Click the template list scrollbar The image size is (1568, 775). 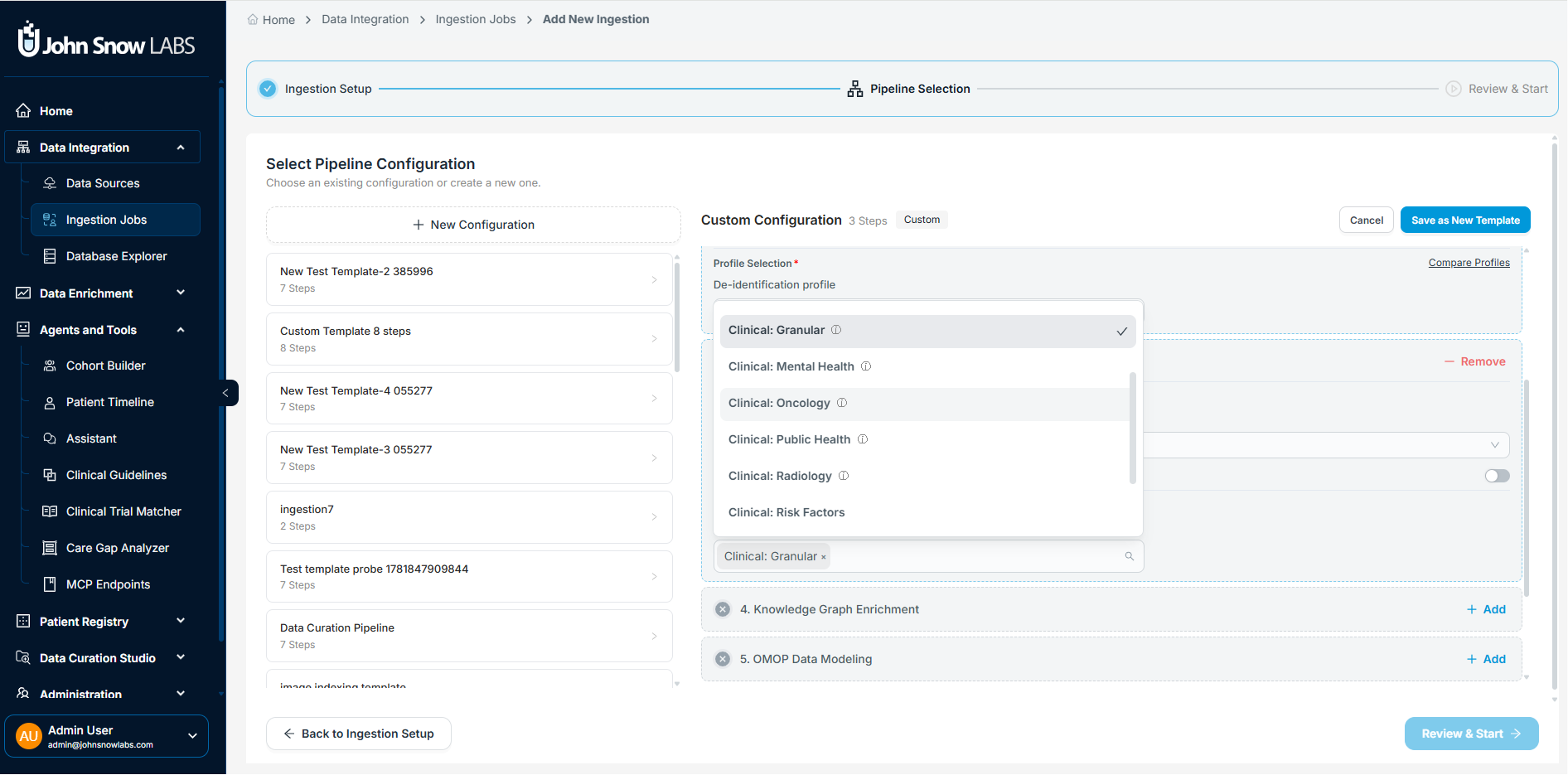(677, 317)
